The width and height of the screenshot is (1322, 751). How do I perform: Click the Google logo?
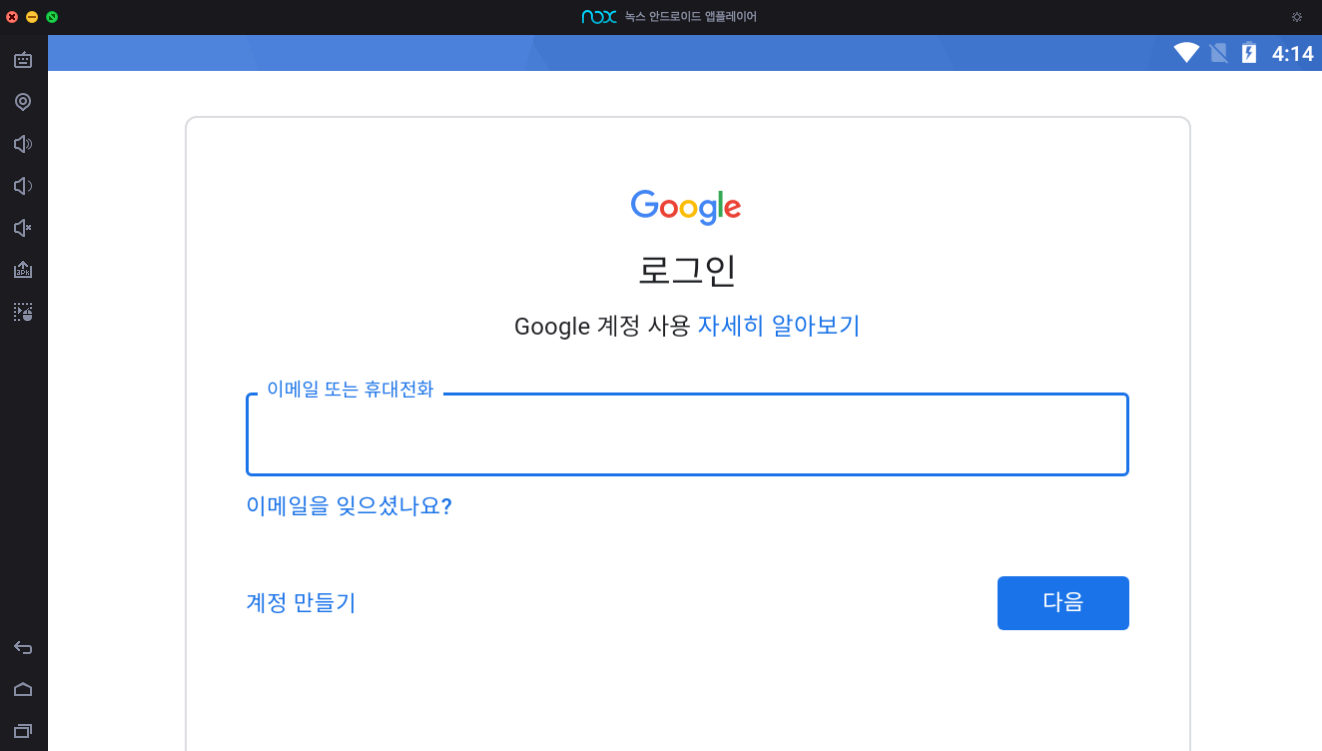point(686,206)
